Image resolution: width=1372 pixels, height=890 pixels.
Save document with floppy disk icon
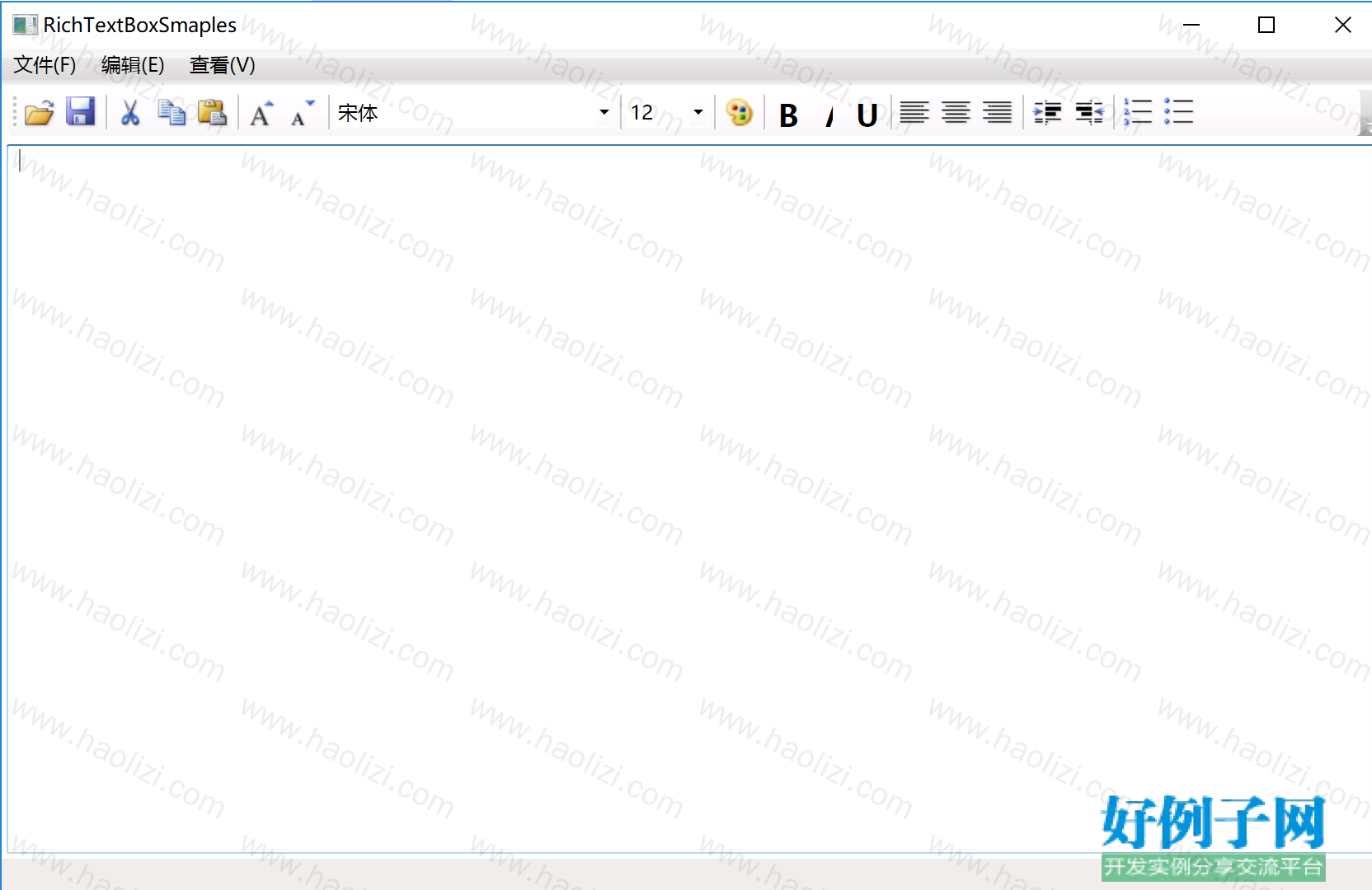[x=80, y=111]
